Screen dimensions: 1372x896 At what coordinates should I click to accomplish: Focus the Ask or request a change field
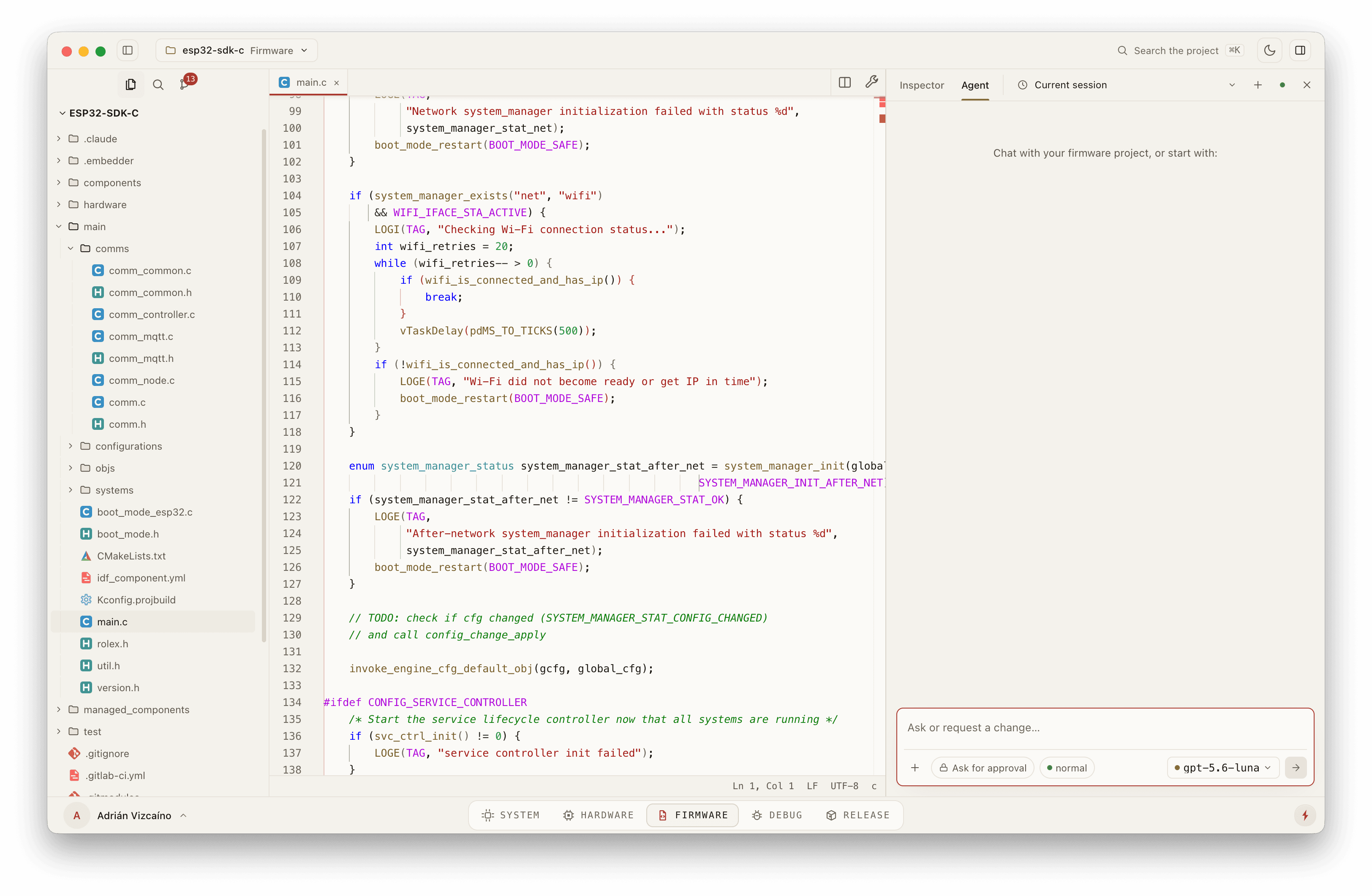(x=1105, y=728)
